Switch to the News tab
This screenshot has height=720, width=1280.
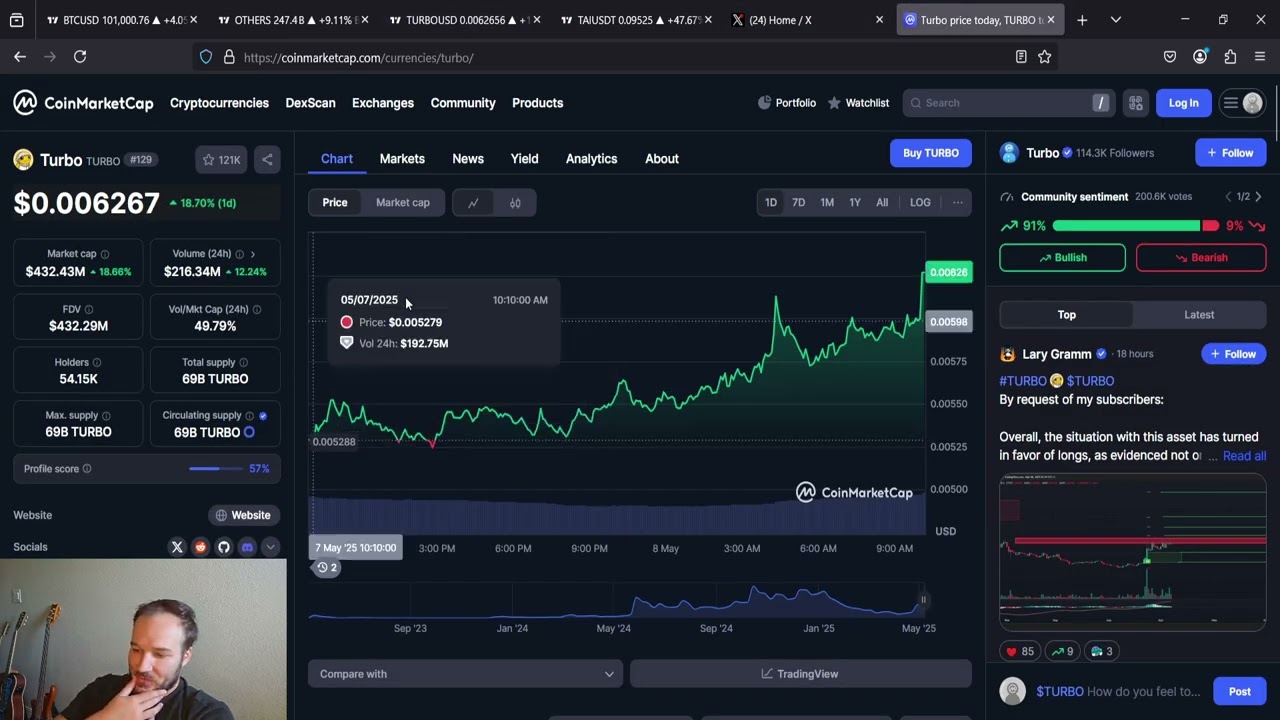pos(468,159)
